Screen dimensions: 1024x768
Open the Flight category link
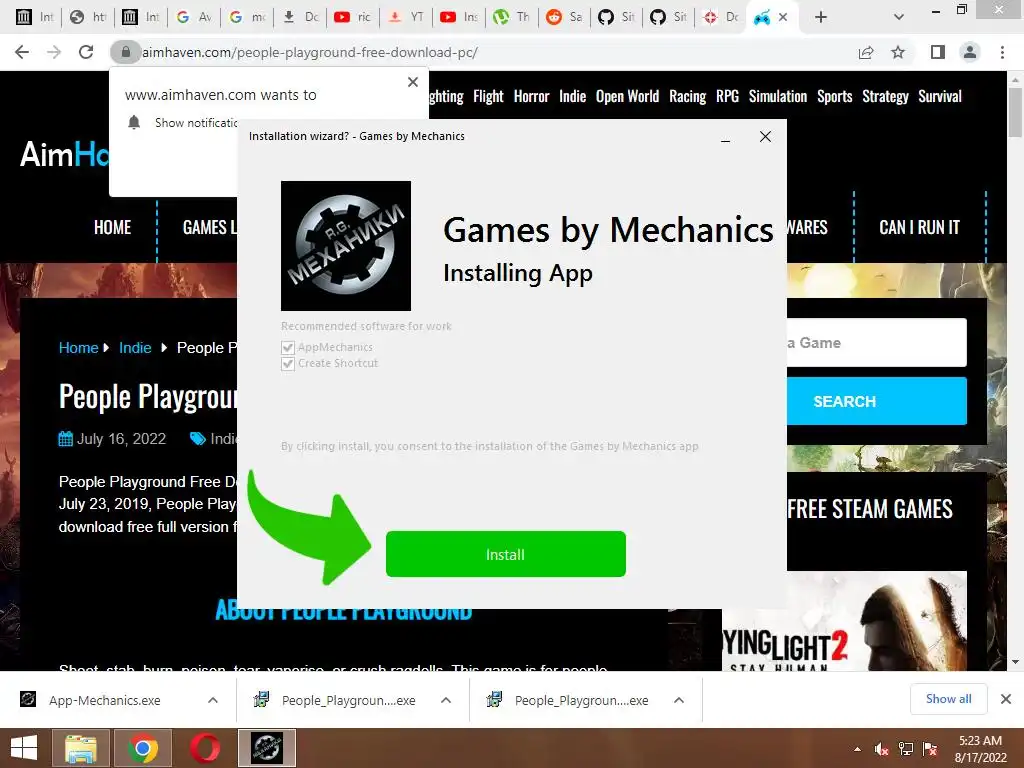488,97
